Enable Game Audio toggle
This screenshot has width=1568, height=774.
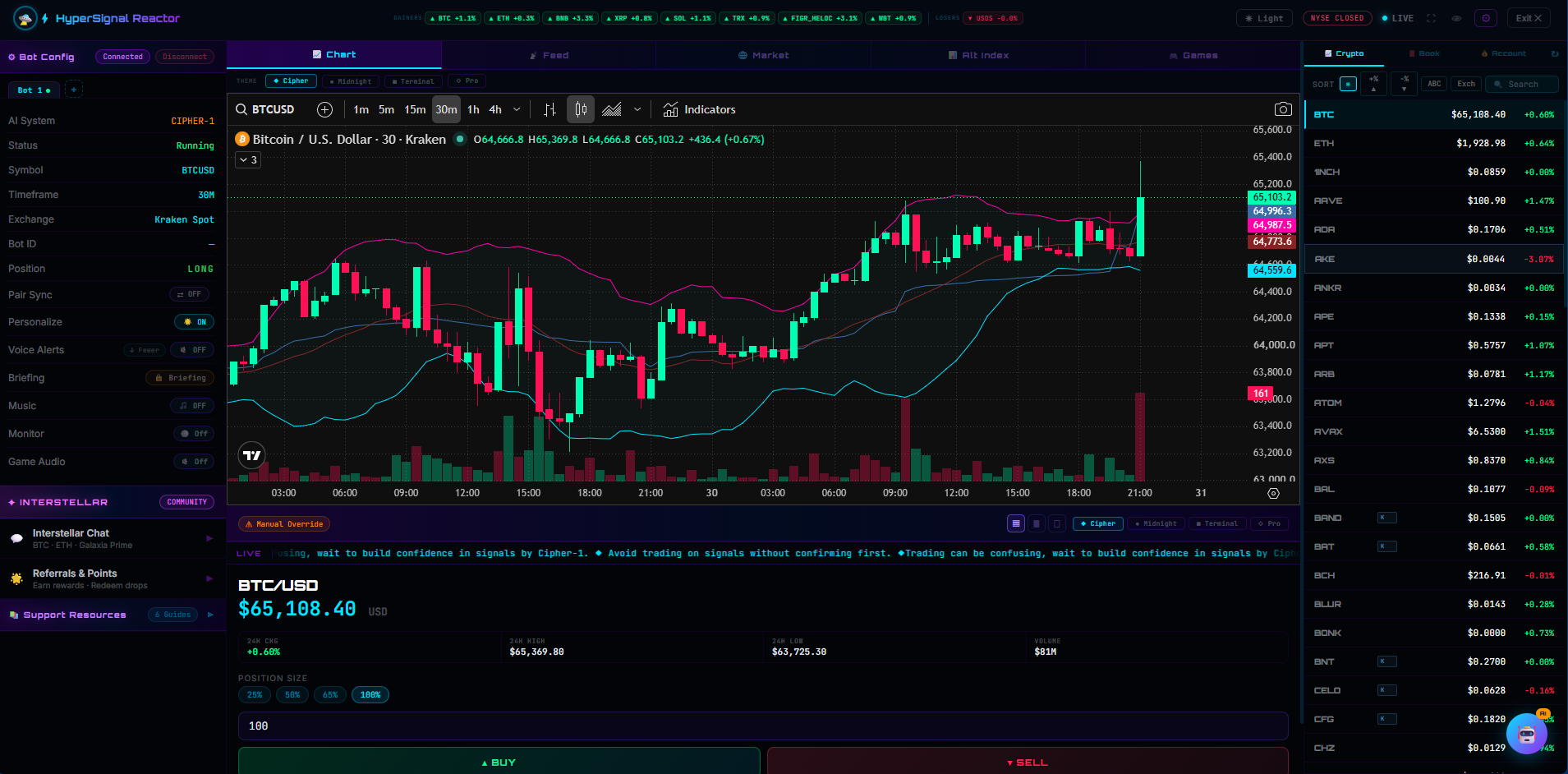[x=194, y=462]
